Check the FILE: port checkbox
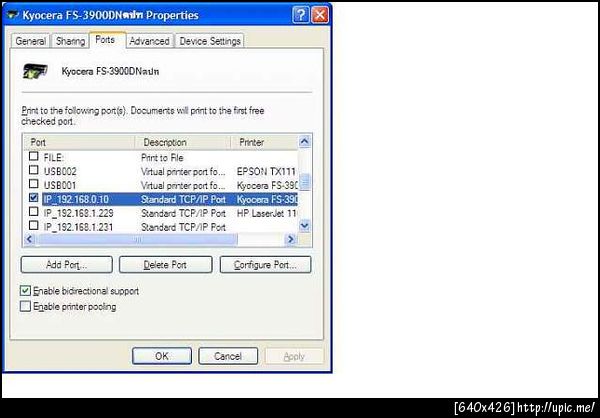 [x=34, y=156]
